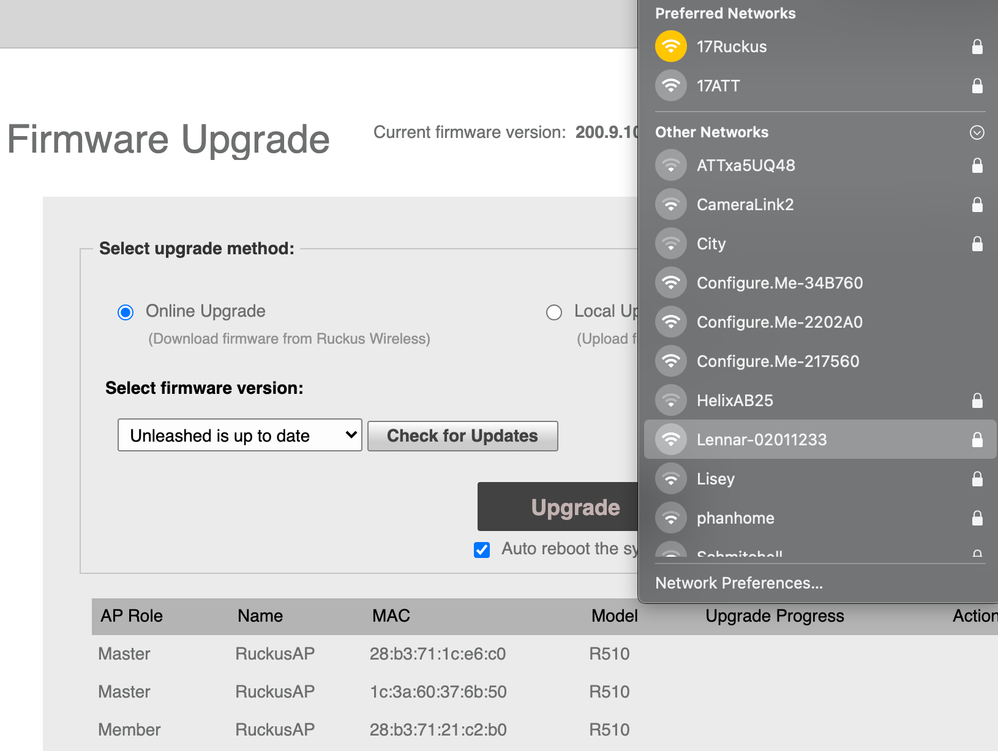Click the lock icon for Lennar-02011233
The image size is (998, 751).
click(x=977, y=440)
